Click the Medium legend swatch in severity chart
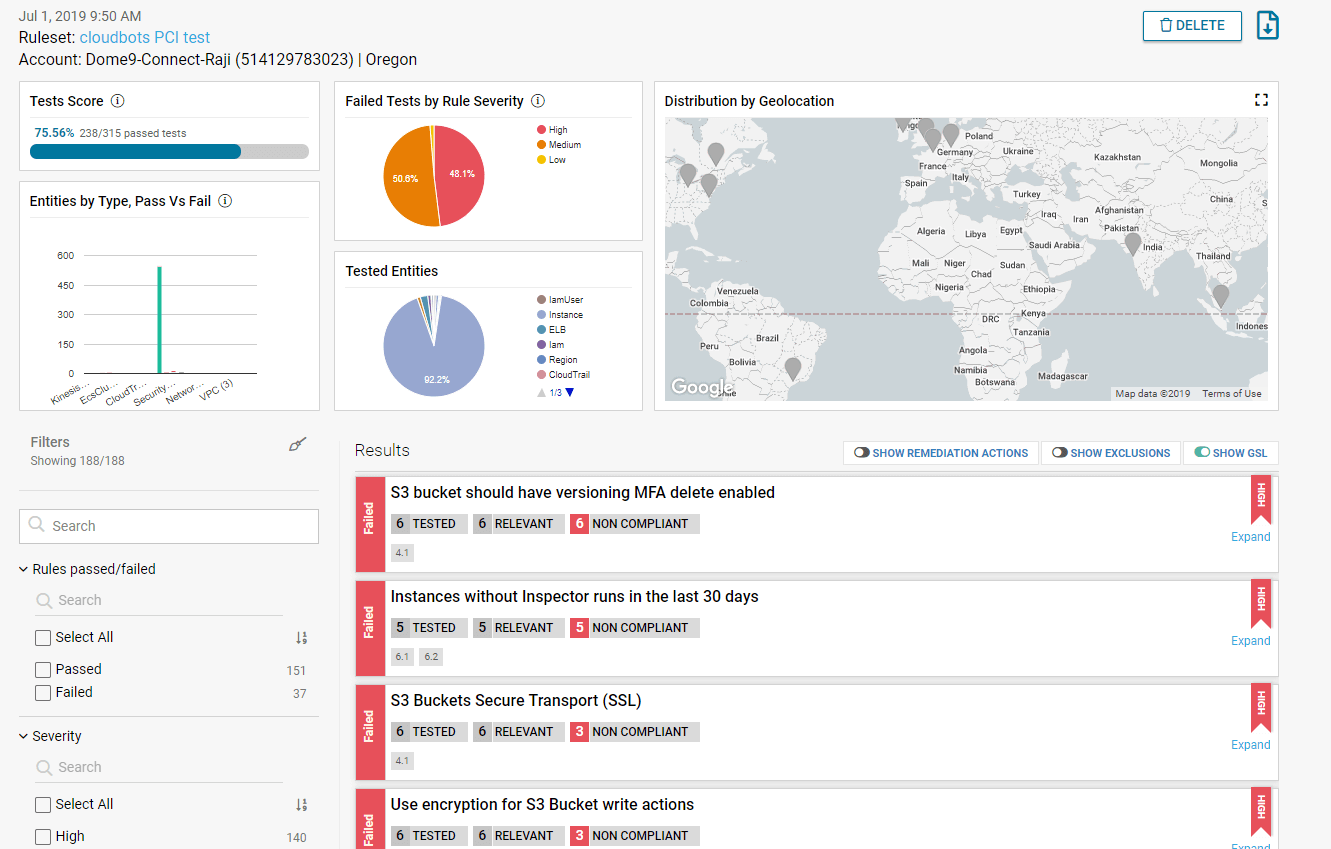Viewport: 1331px width, 849px height. coord(541,145)
